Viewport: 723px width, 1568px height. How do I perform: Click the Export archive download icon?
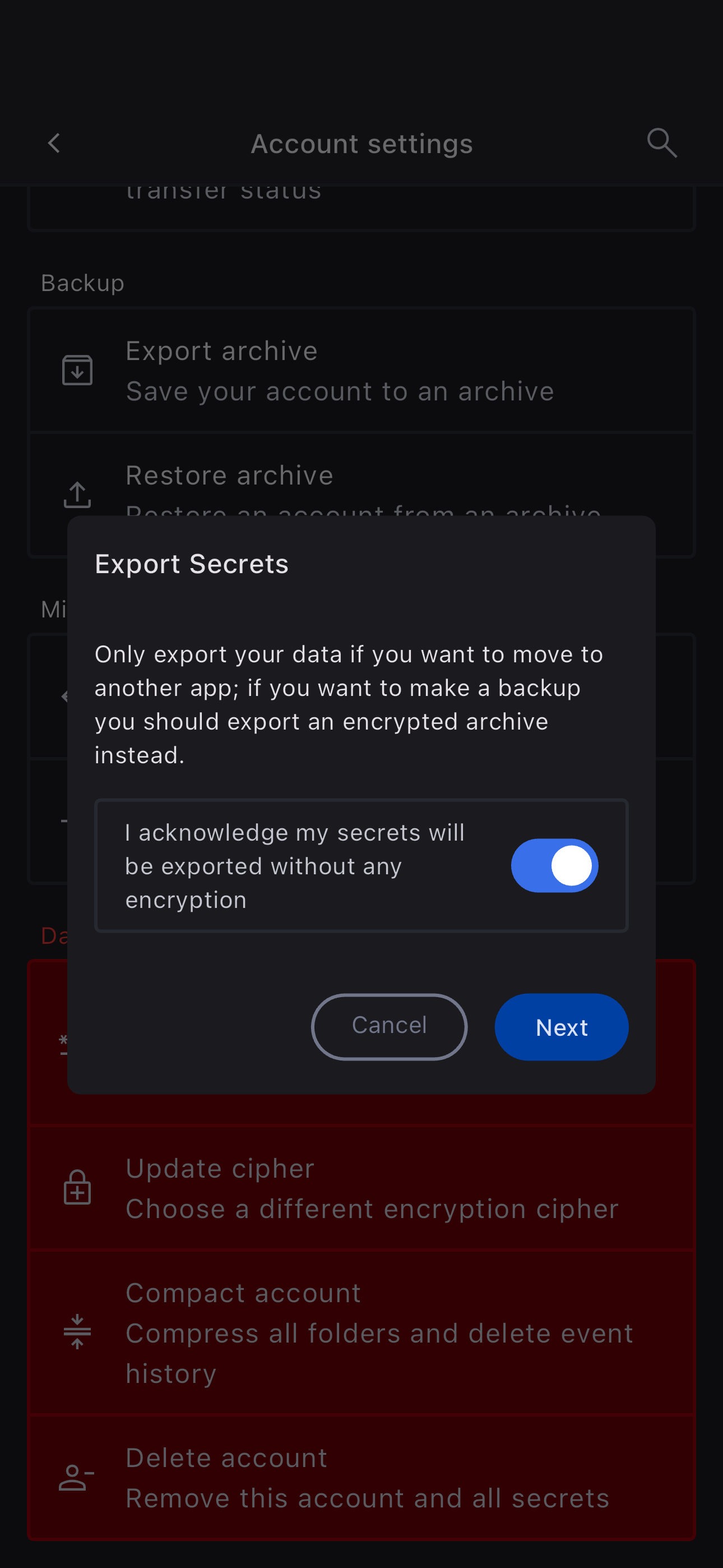coord(77,370)
